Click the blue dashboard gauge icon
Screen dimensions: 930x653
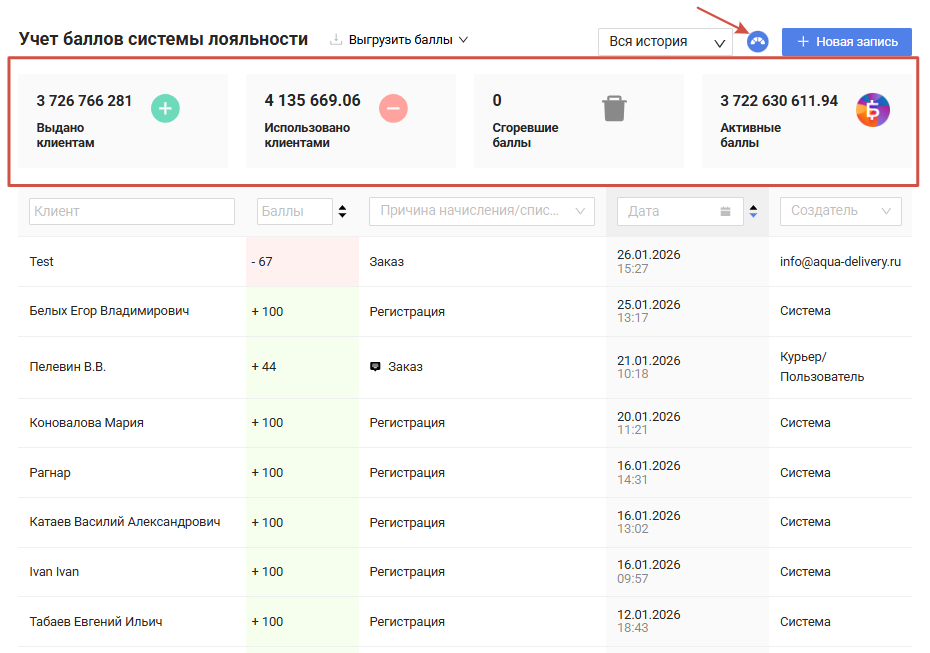pyautogui.click(x=758, y=42)
